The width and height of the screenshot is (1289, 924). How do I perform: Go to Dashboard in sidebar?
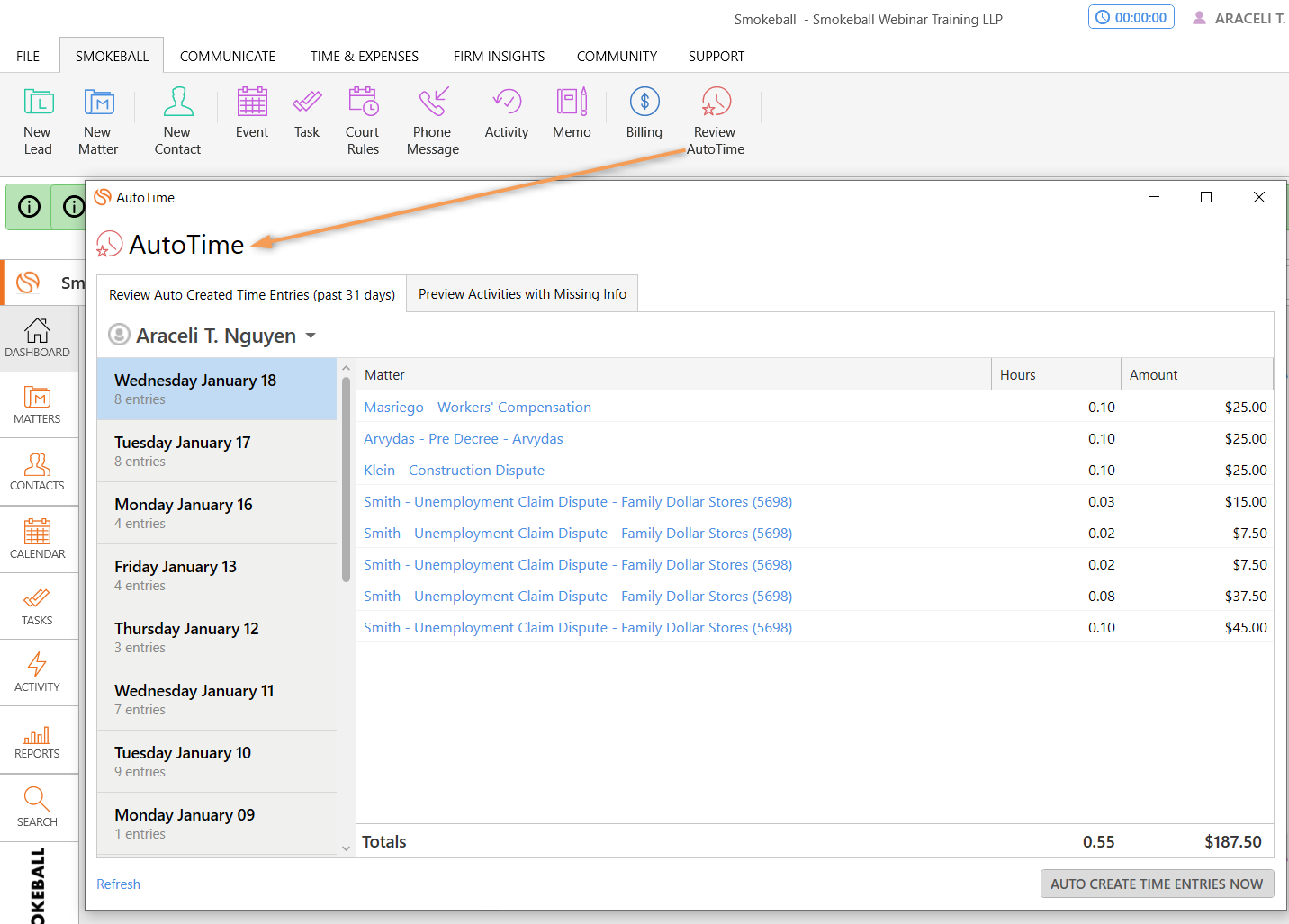pos(37,338)
